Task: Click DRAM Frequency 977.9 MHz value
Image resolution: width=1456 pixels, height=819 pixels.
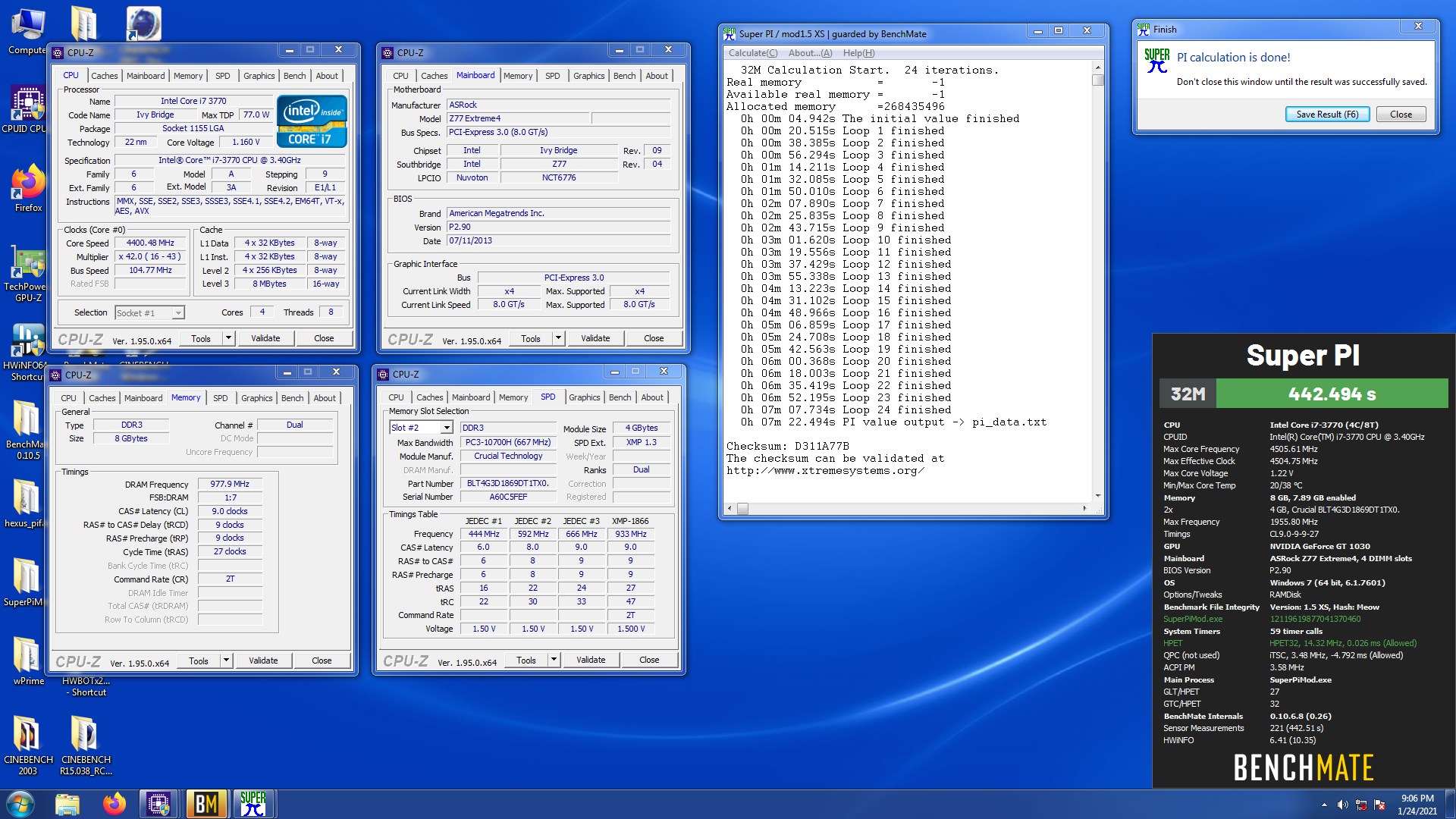Action: point(230,484)
